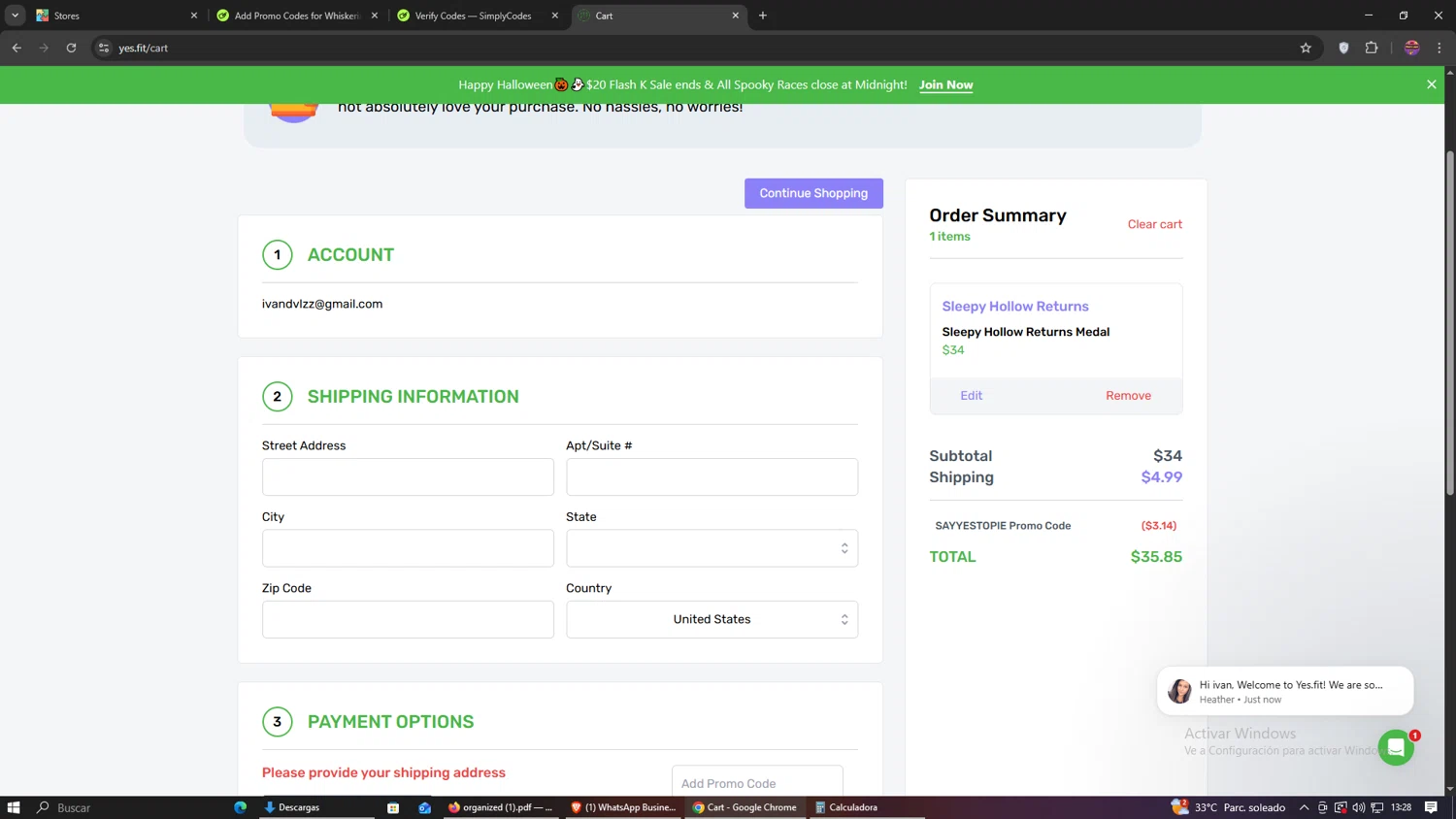Click the Add Promo Code field
This screenshot has width=1456, height=819.
click(757, 781)
